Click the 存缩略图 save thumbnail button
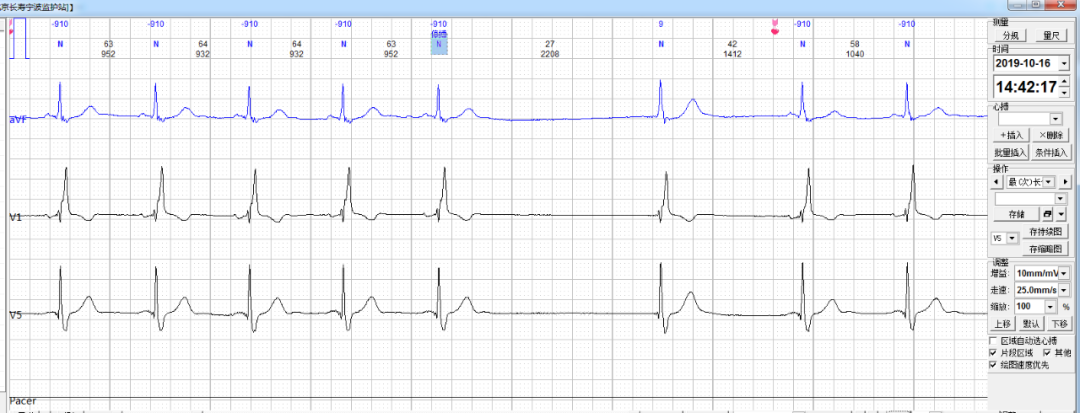The height and width of the screenshot is (413, 1080). [1046, 249]
